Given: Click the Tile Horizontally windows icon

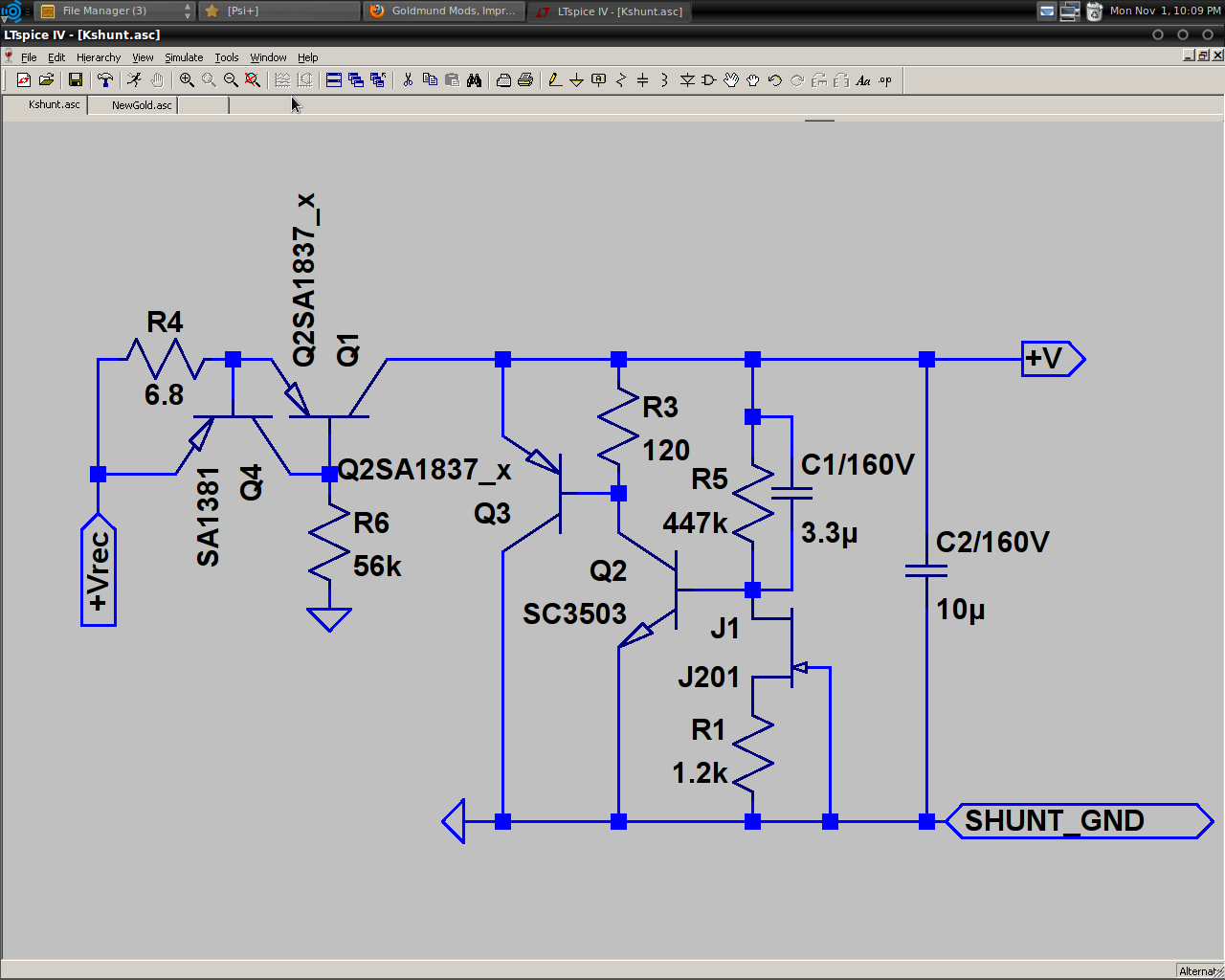Looking at the screenshot, I should [x=334, y=80].
